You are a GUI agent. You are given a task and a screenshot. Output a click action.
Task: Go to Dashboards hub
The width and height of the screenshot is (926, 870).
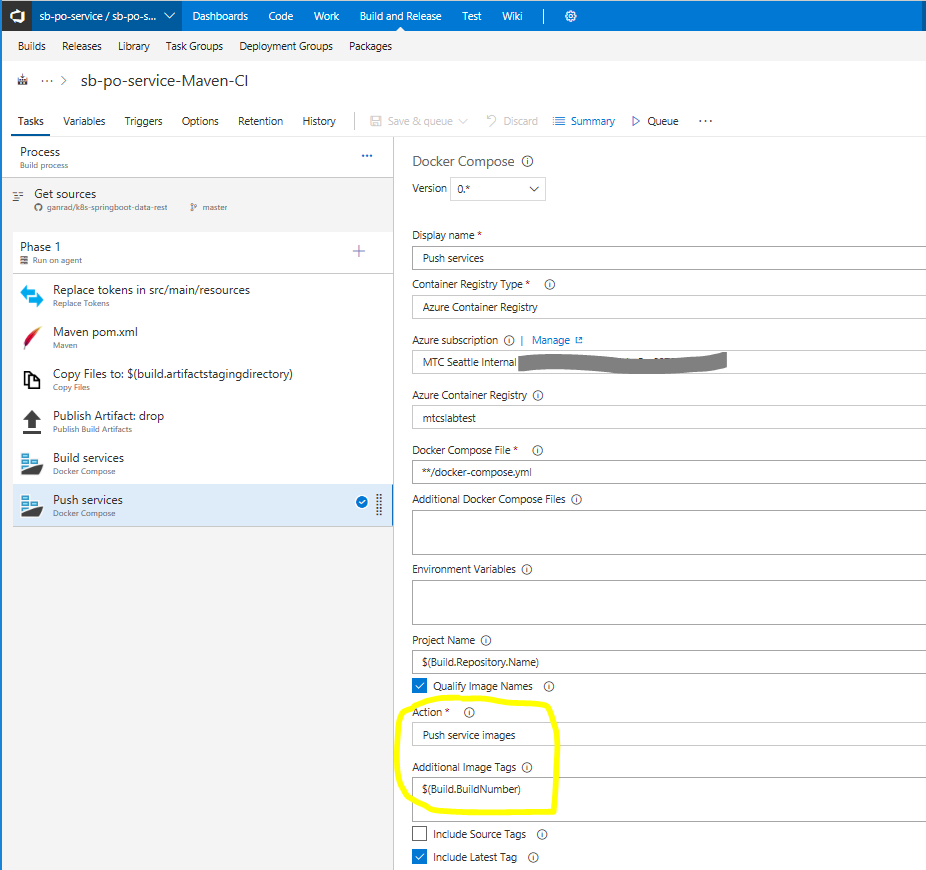(x=220, y=16)
